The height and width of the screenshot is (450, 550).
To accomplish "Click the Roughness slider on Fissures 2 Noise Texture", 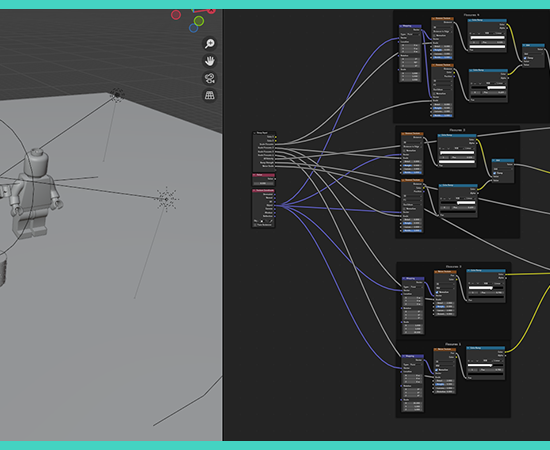I will (x=445, y=307).
